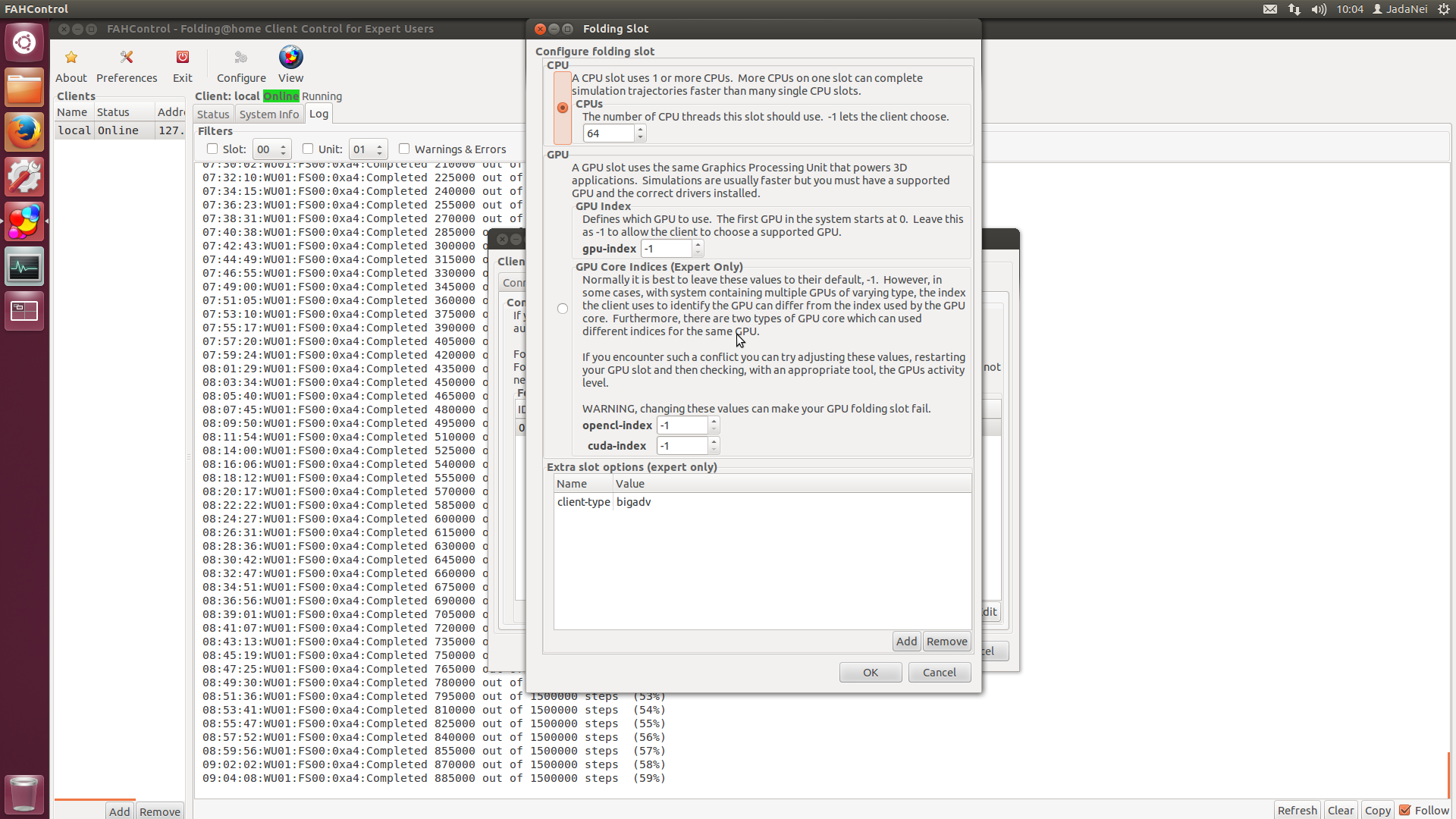
Task: Click the CPUs count input field
Action: [x=609, y=133]
